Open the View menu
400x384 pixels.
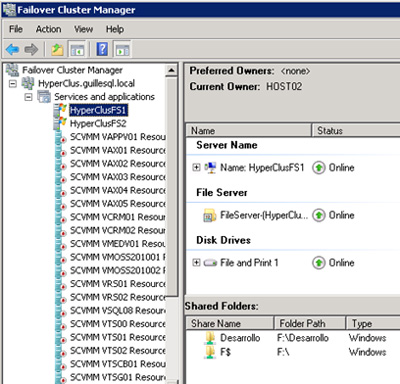click(83, 29)
